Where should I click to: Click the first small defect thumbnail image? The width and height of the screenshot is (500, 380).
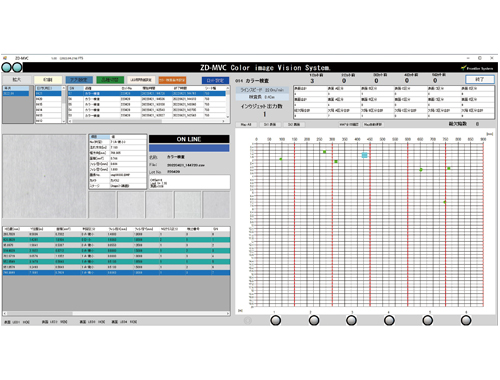coord(102,205)
